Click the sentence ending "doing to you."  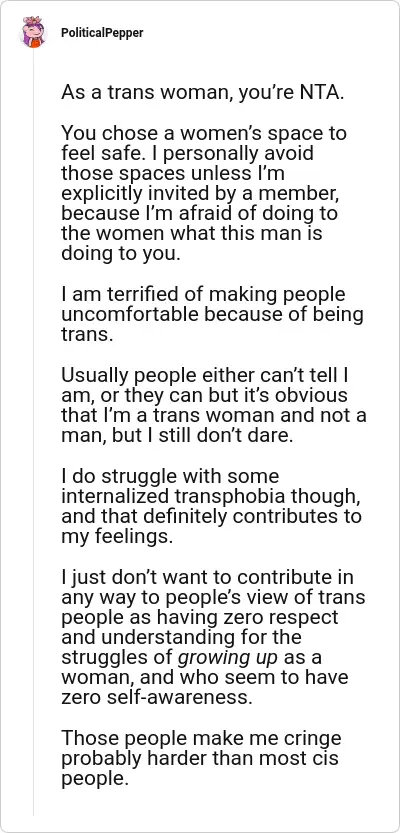click(121, 254)
